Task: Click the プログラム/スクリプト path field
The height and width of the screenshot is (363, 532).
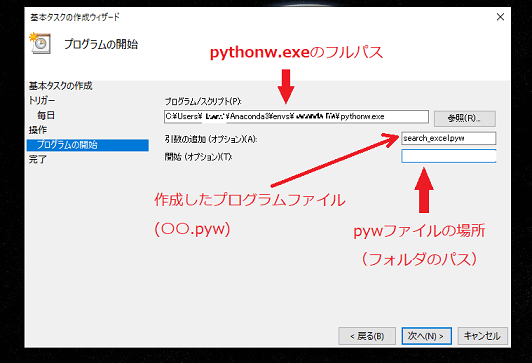Action: [296, 117]
